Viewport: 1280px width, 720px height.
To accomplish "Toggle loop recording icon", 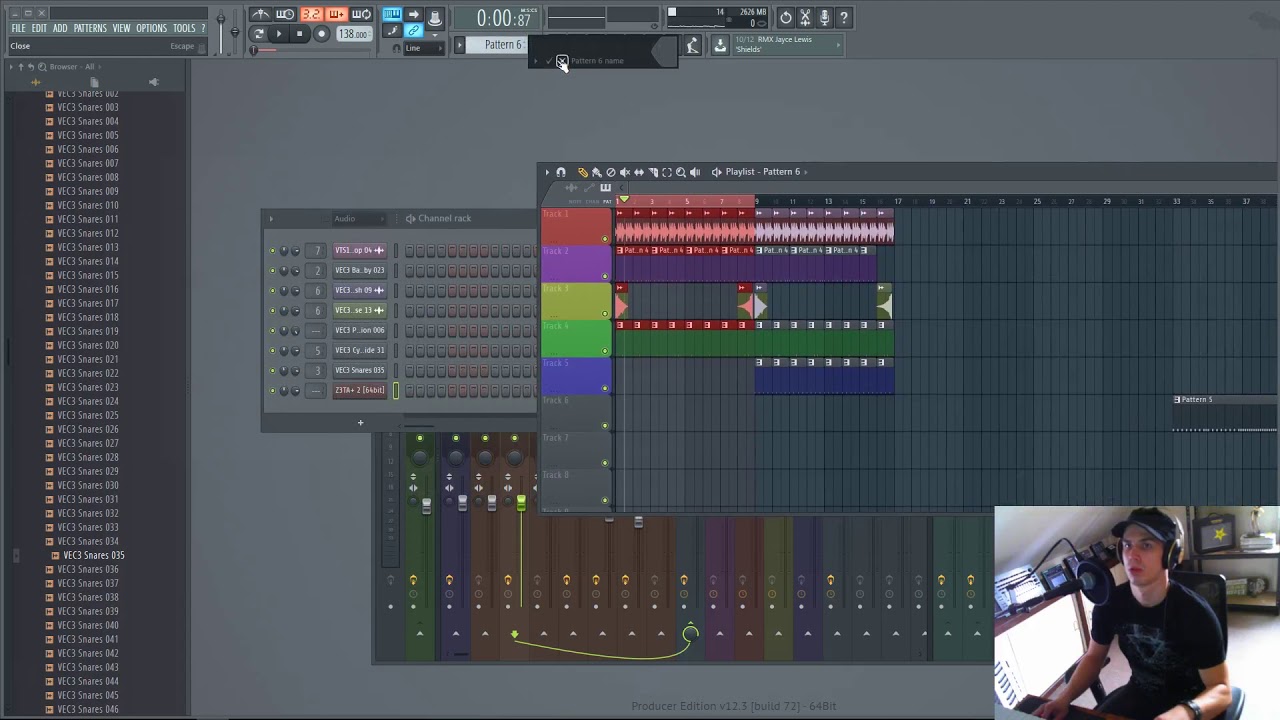I will [x=361, y=14].
